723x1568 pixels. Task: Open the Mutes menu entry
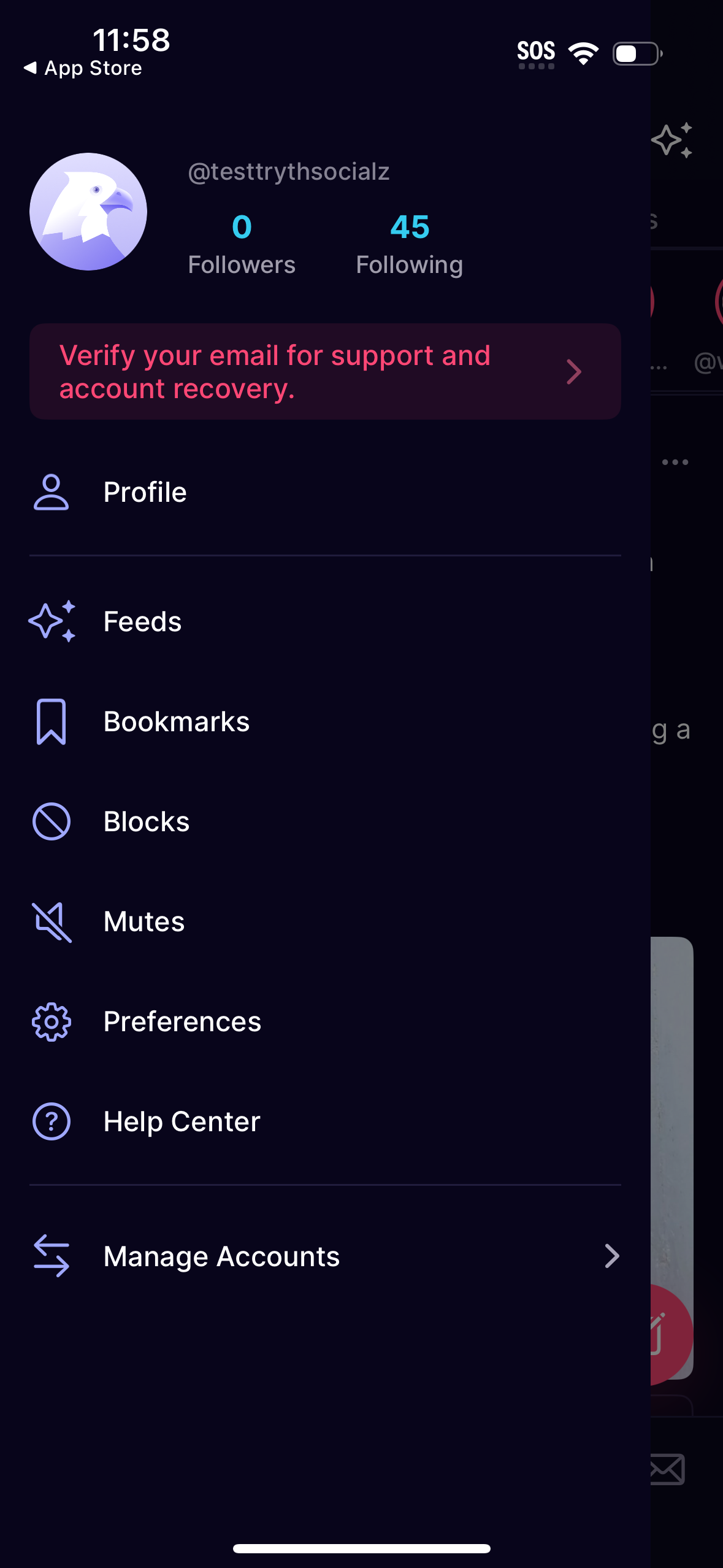click(x=144, y=921)
